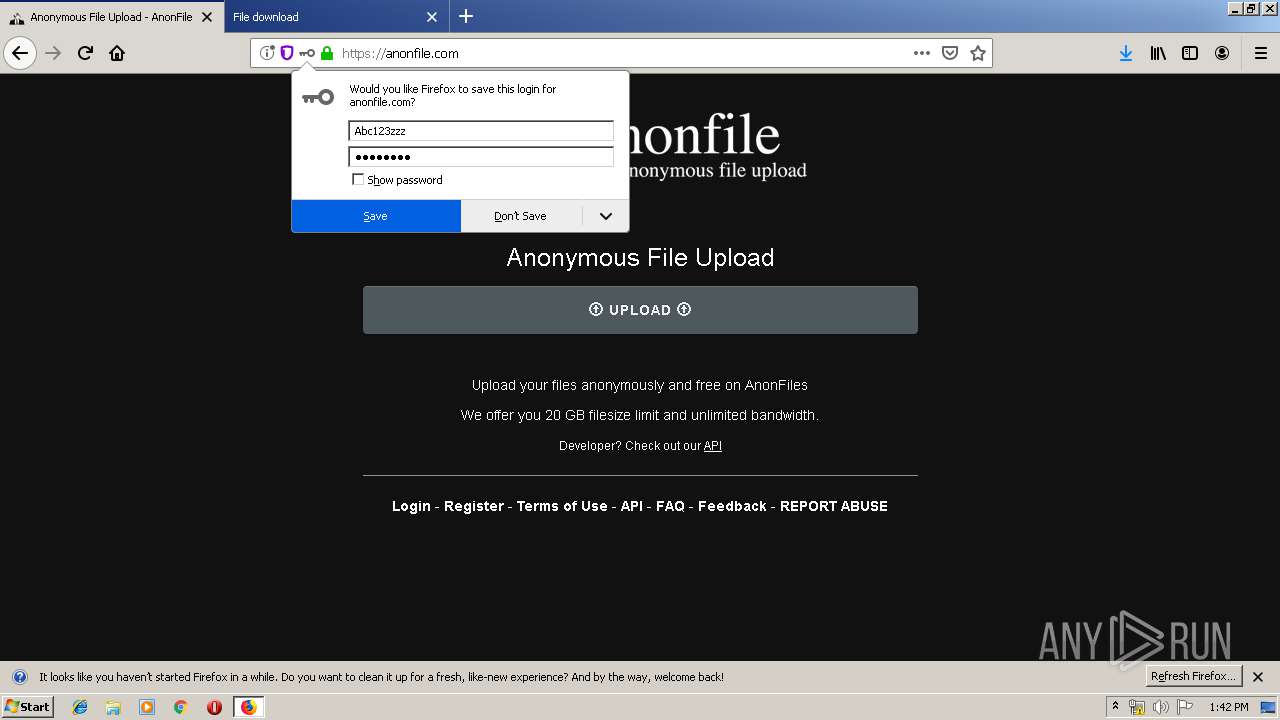
Task: Enable the Show password checkbox
Action: tap(358, 180)
